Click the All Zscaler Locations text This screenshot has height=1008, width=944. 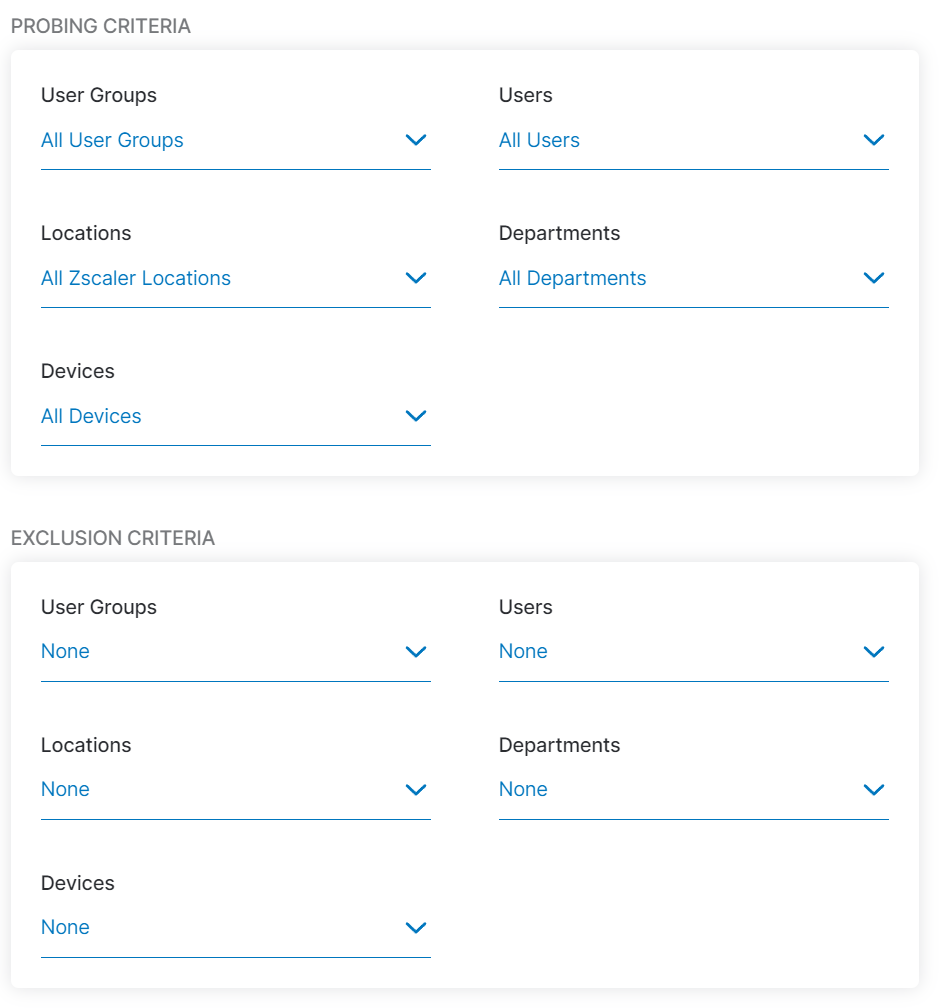[136, 278]
